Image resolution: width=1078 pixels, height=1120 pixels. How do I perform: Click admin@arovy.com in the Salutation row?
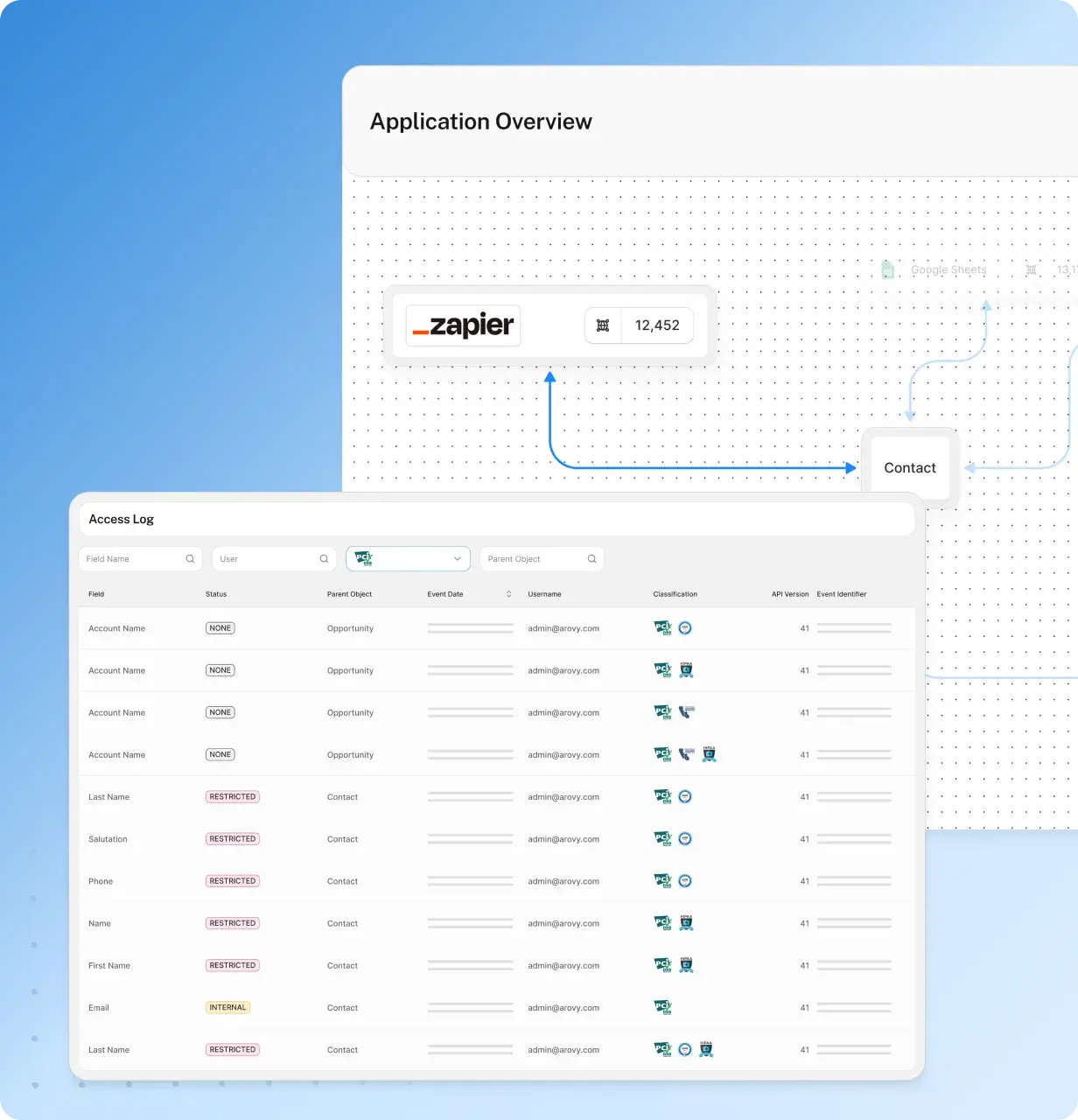pos(563,840)
